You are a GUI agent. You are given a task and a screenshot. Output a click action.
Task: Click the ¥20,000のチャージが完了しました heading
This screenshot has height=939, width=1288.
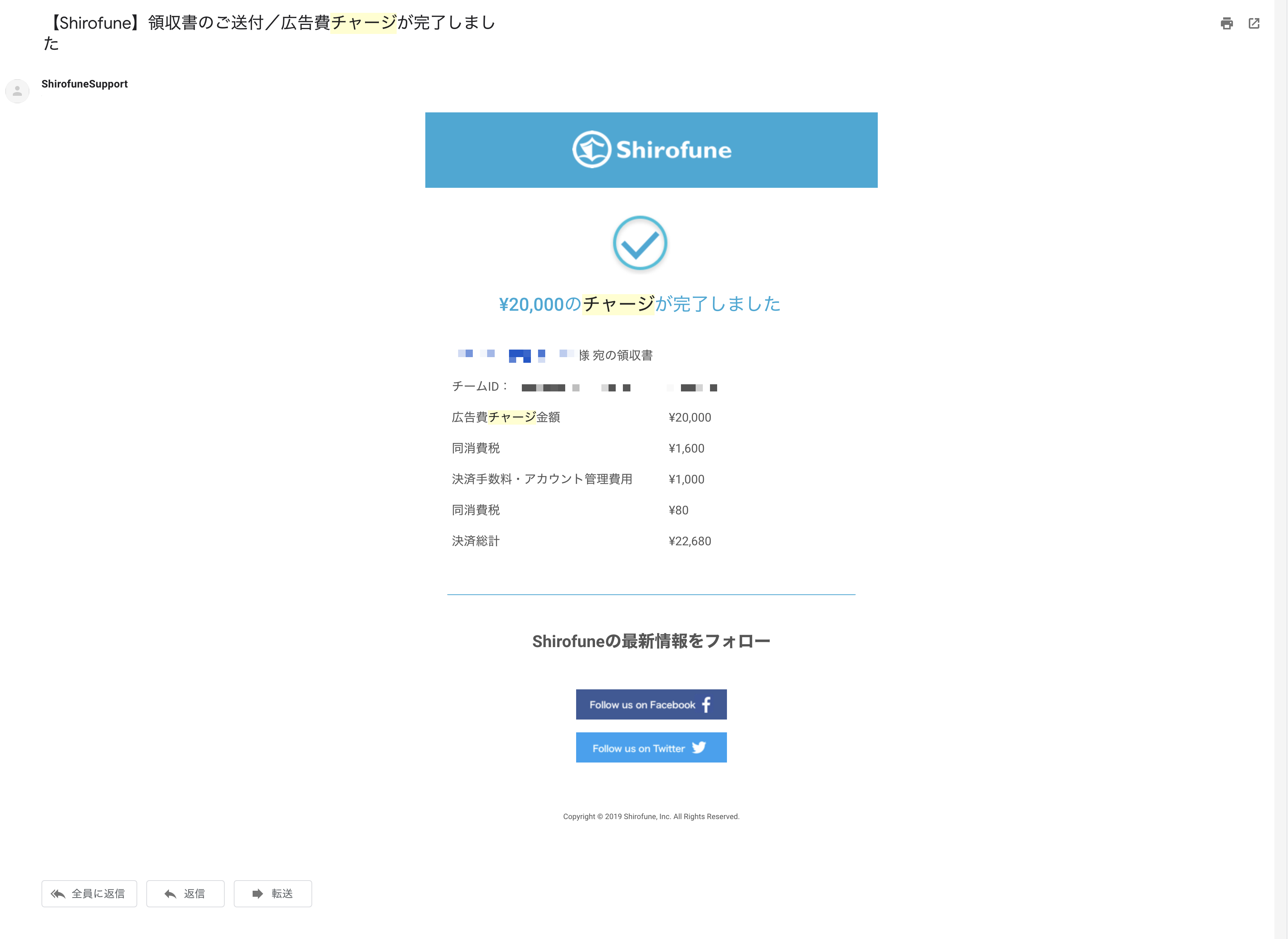(640, 304)
